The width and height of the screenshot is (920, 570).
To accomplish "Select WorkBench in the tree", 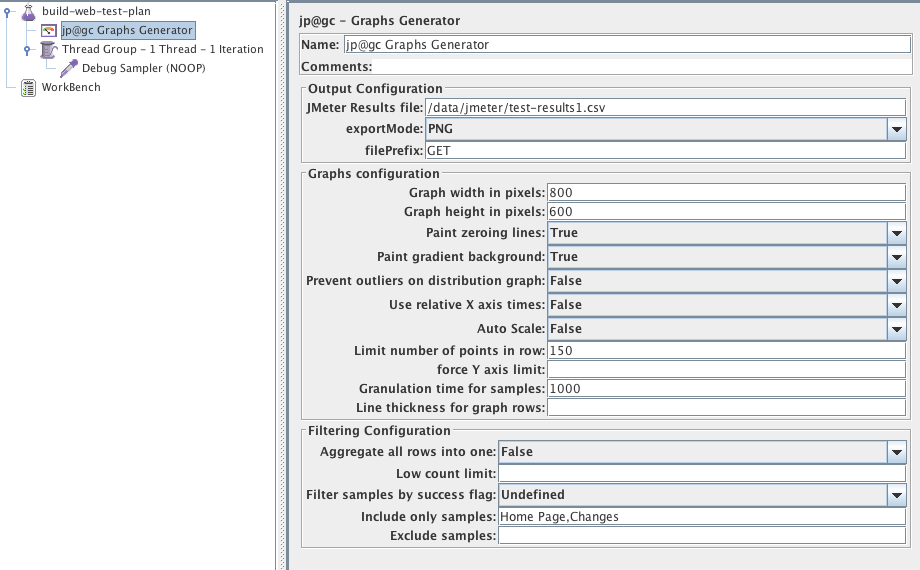I will (x=71, y=87).
